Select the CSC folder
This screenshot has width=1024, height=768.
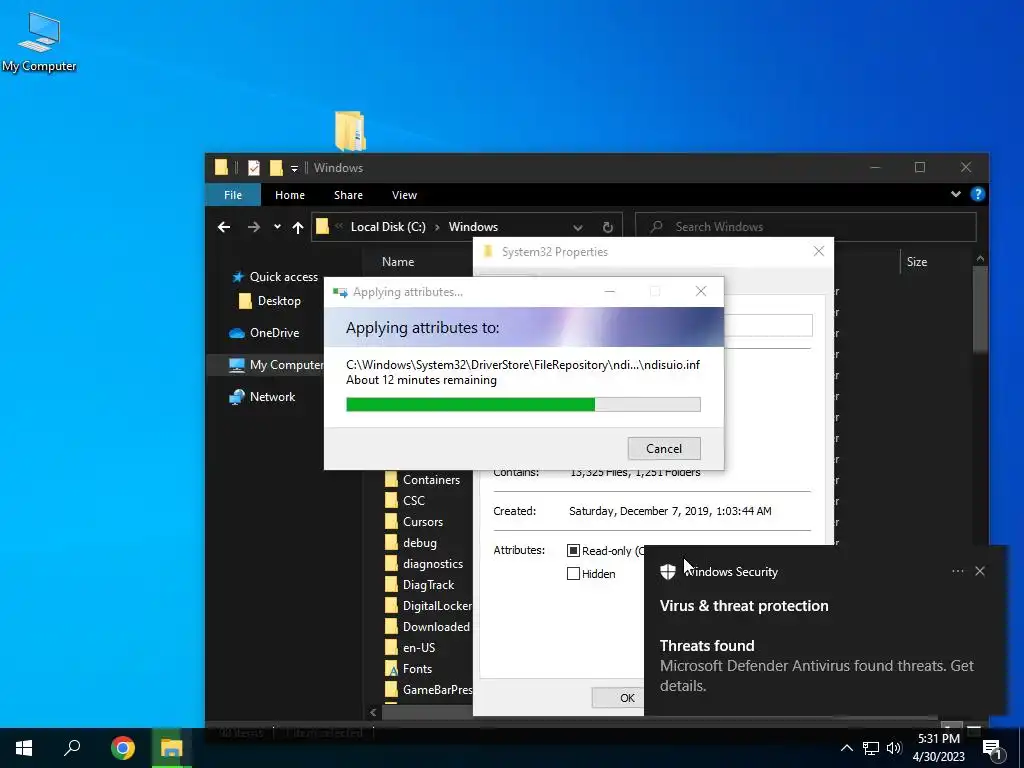click(x=405, y=500)
